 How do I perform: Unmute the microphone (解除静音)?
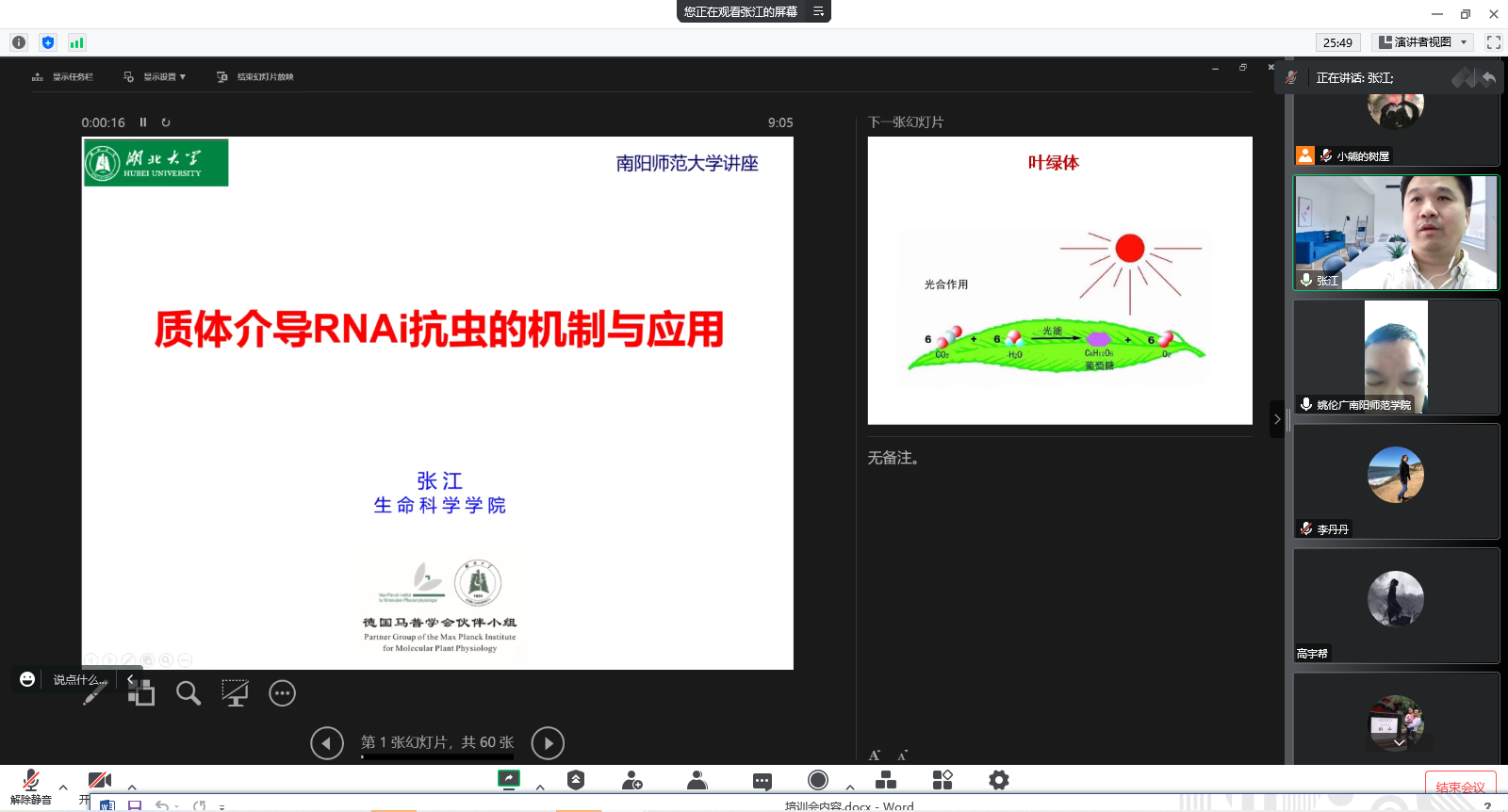point(31,785)
